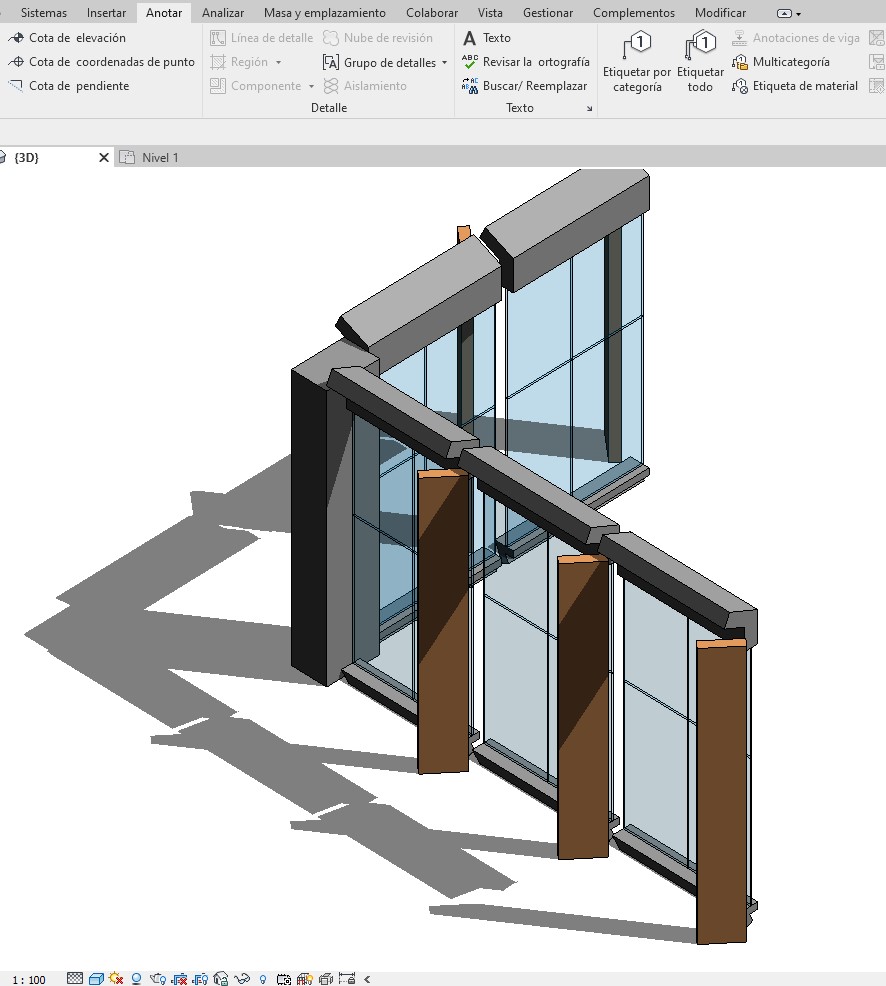
Task: Open the Nivel 1 view tab
Action: [160, 158]
